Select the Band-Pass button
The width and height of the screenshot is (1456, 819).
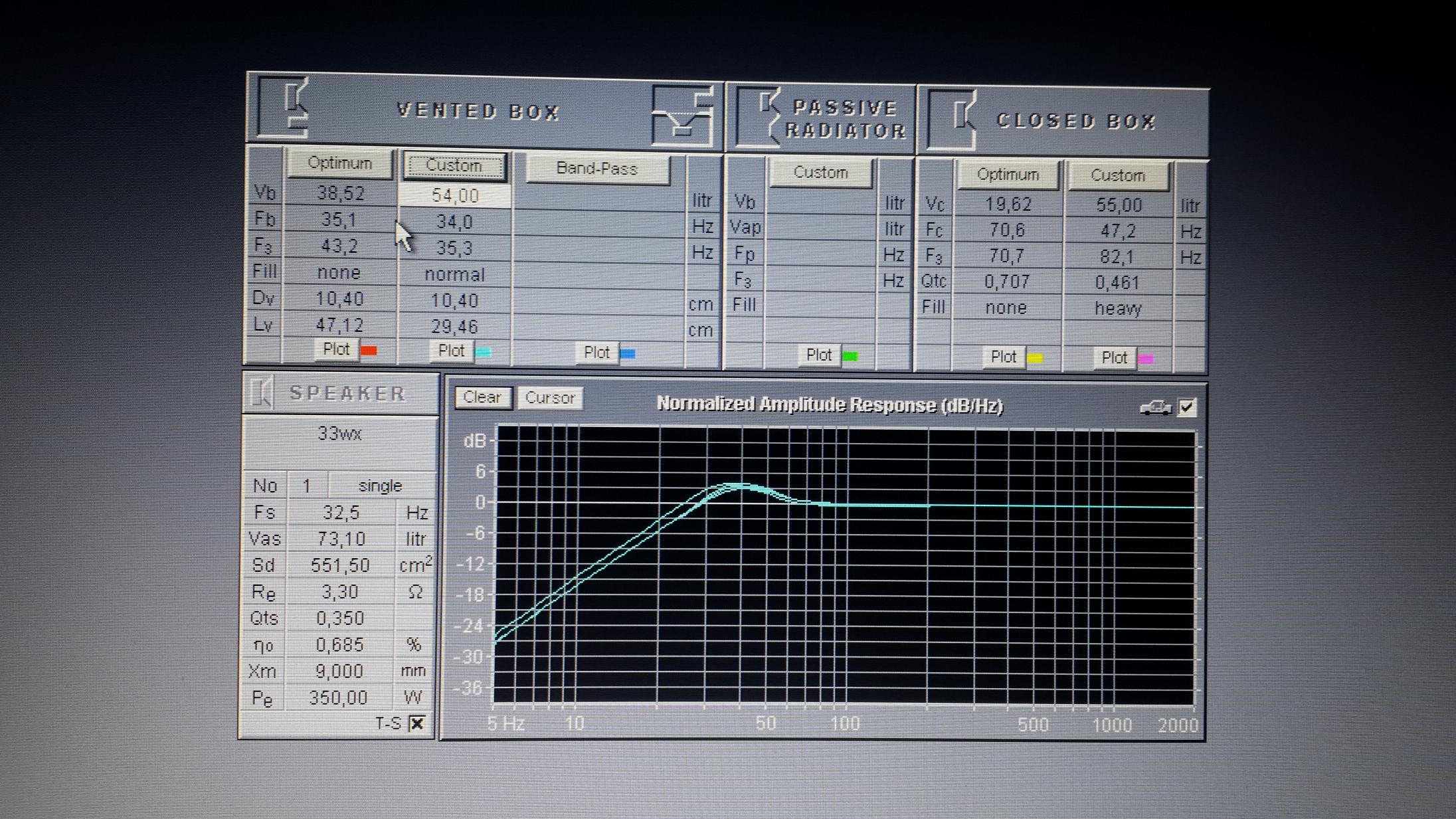(596, 169)
